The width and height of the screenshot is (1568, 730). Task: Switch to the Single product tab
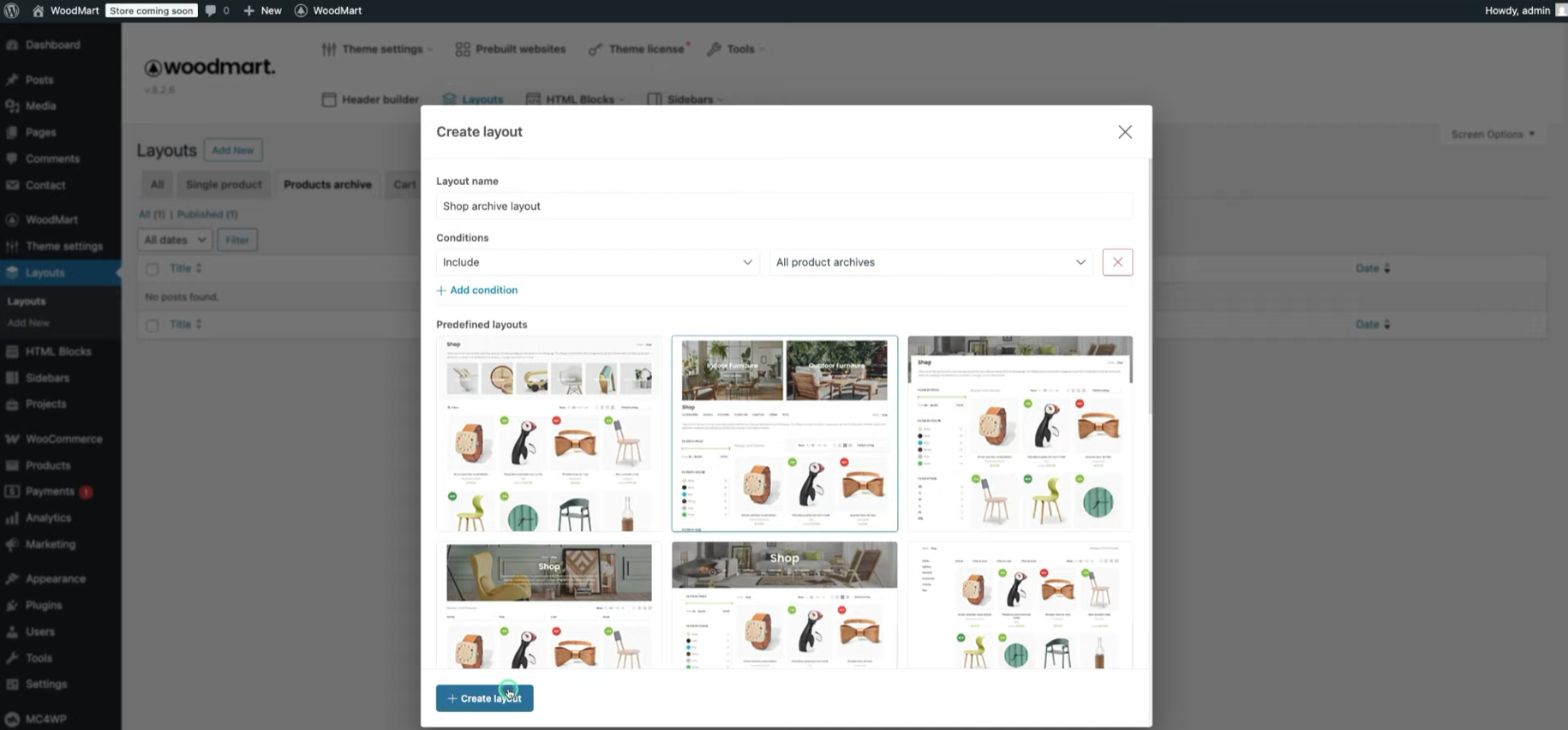(x=224, y=184)
